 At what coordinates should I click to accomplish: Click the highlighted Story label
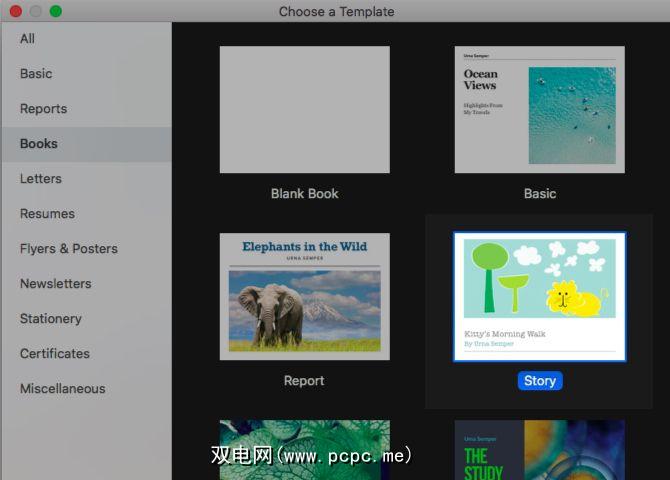(540, 380)
